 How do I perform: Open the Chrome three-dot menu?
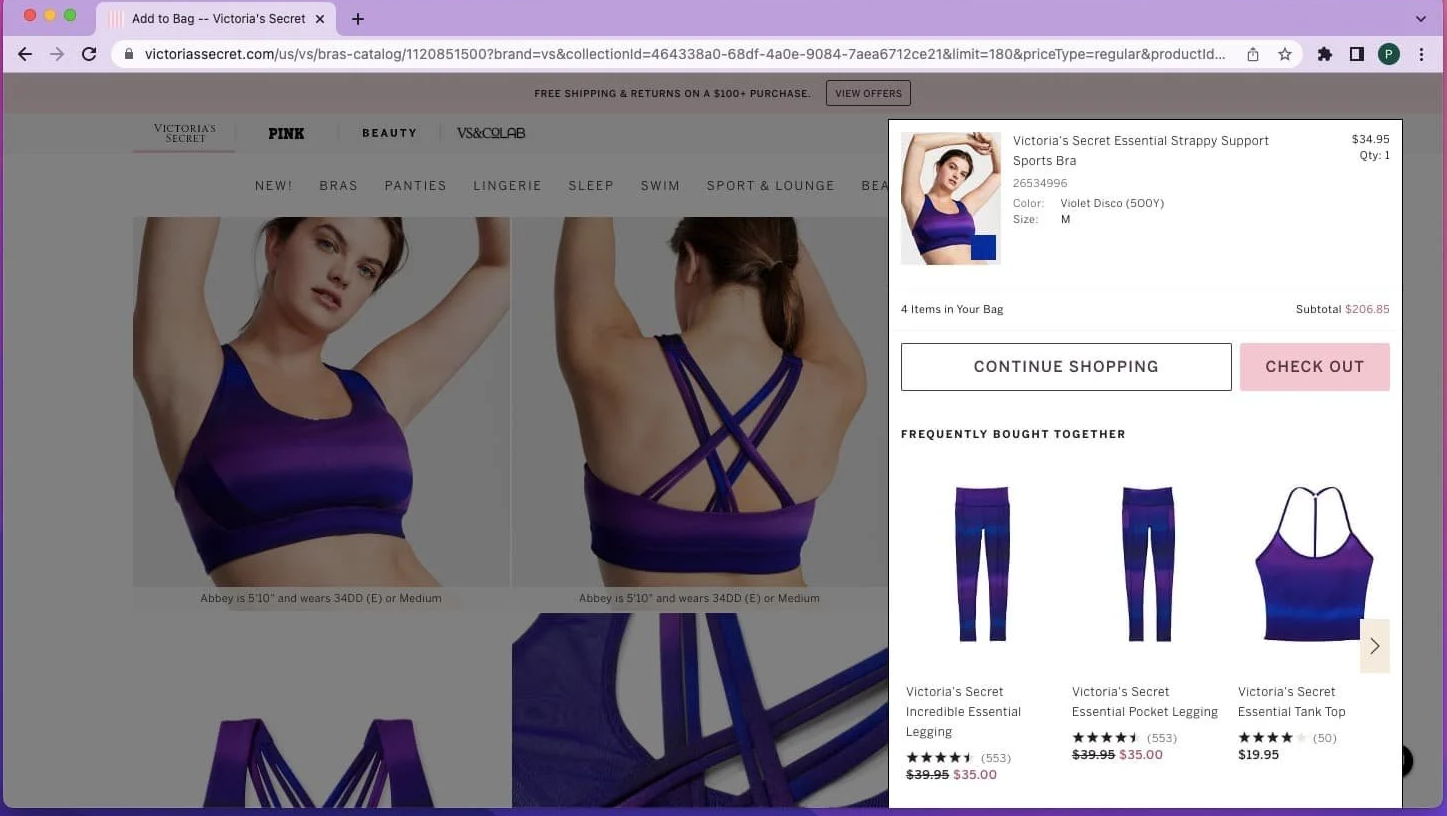click(1421, 54)
